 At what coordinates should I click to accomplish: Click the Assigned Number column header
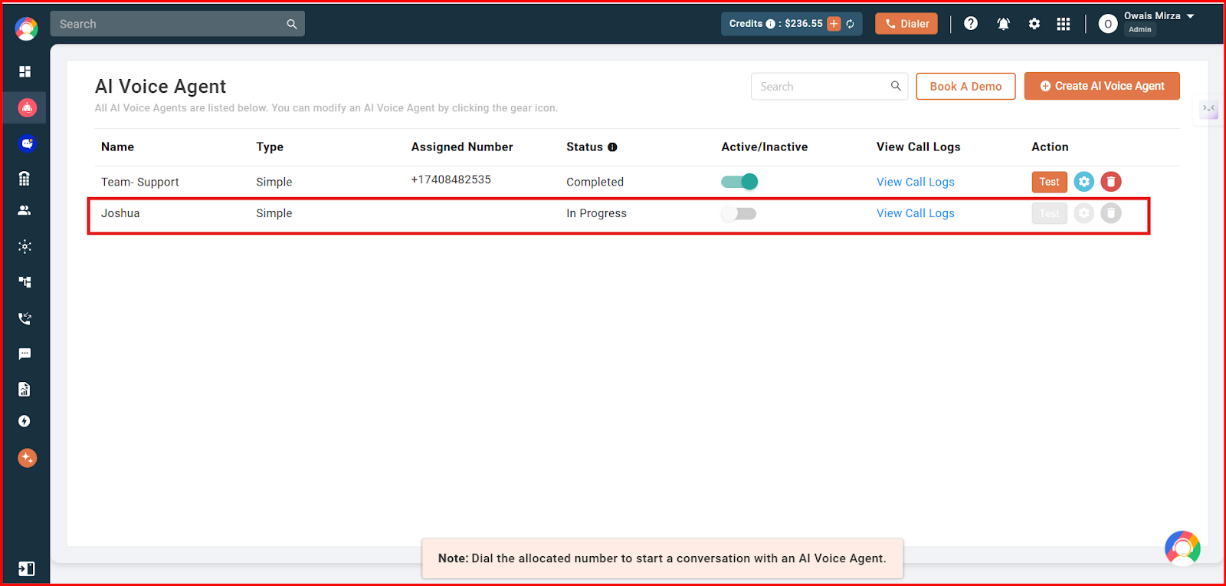(462, 147)
